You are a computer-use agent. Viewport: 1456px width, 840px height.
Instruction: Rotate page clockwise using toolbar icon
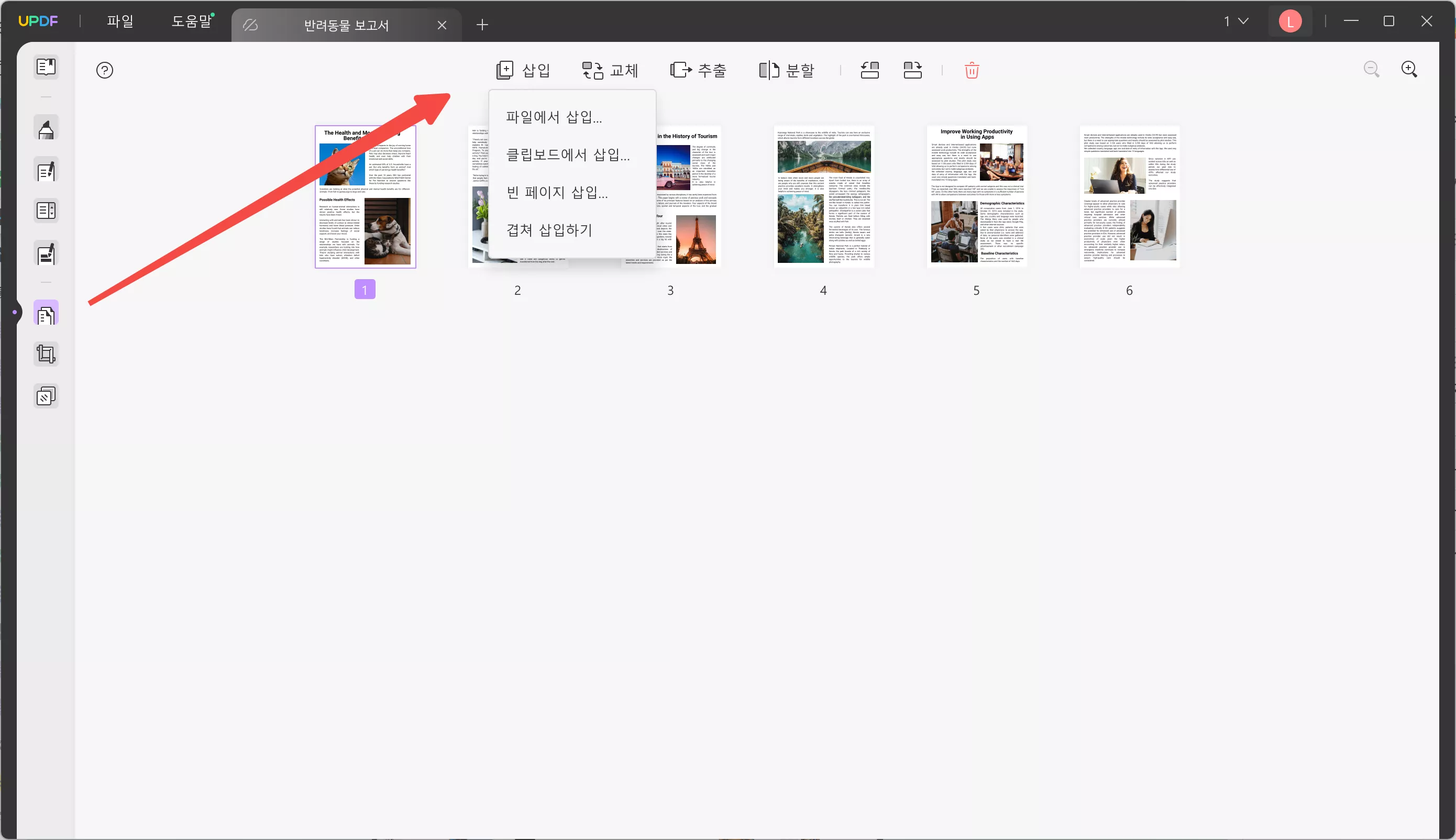tap(912, 70)
